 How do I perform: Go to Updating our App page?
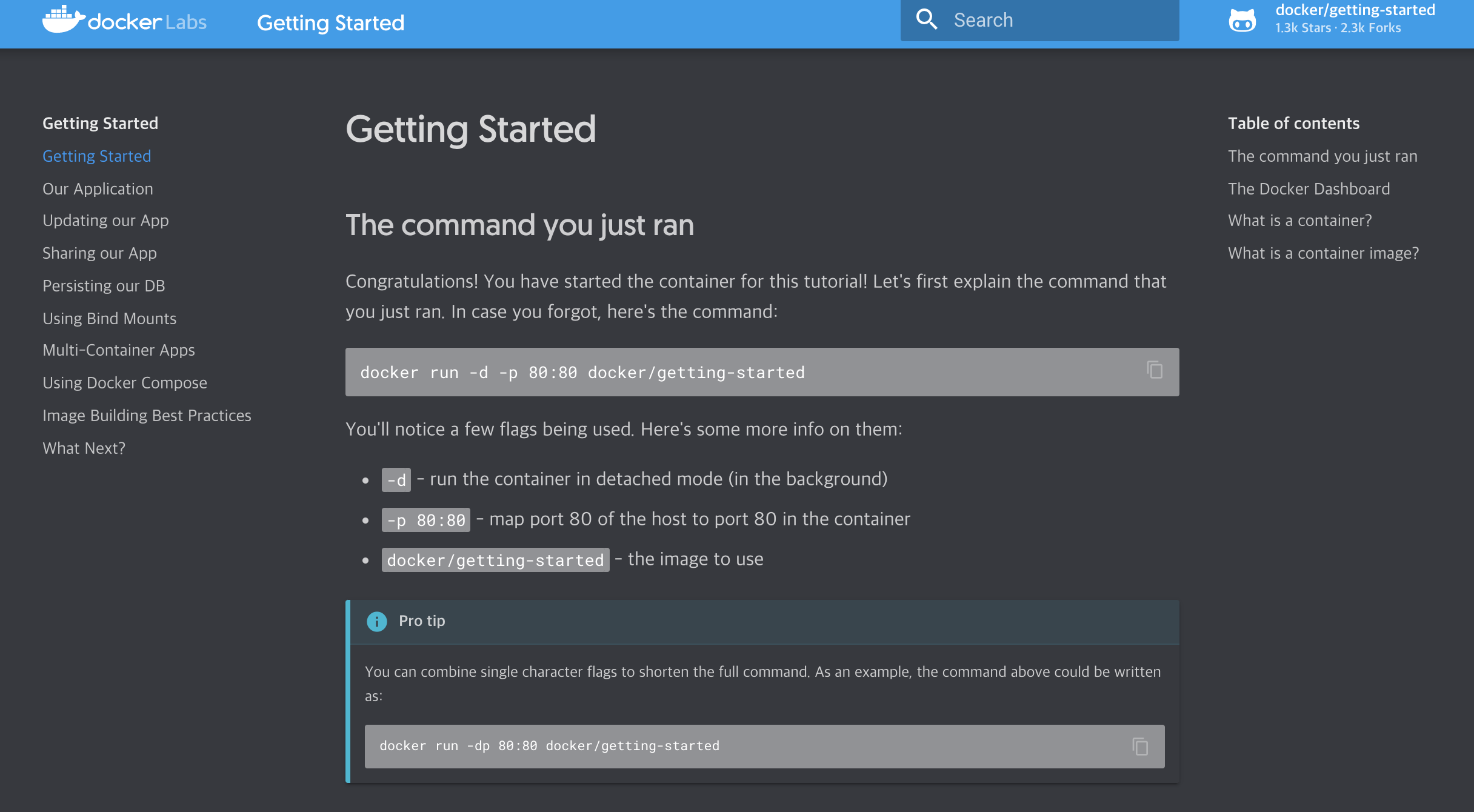[105, 221]
